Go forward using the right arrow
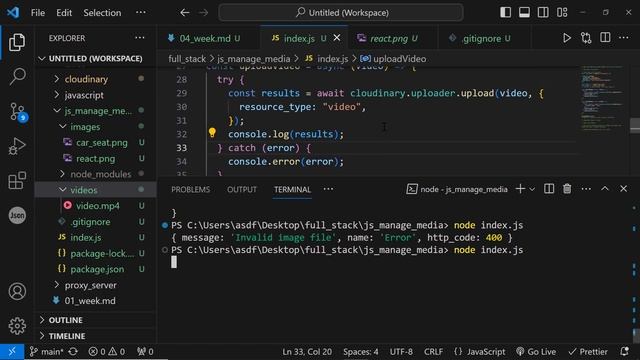 (203, 13)
